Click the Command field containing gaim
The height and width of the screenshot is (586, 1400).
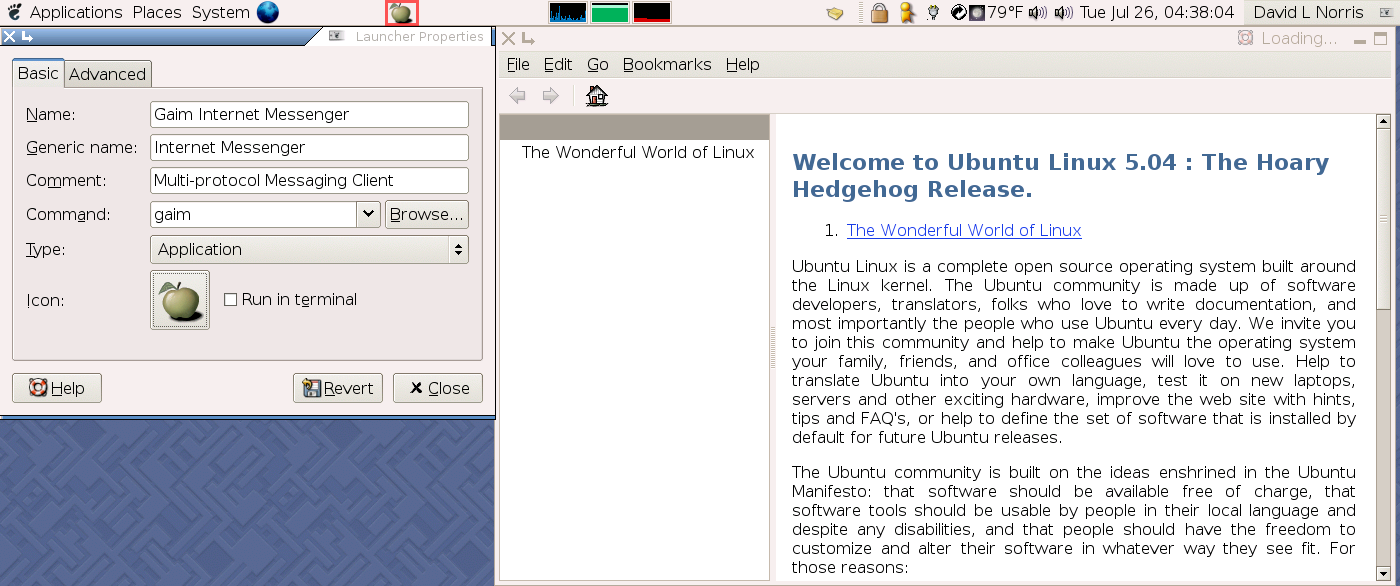point(253,214)
